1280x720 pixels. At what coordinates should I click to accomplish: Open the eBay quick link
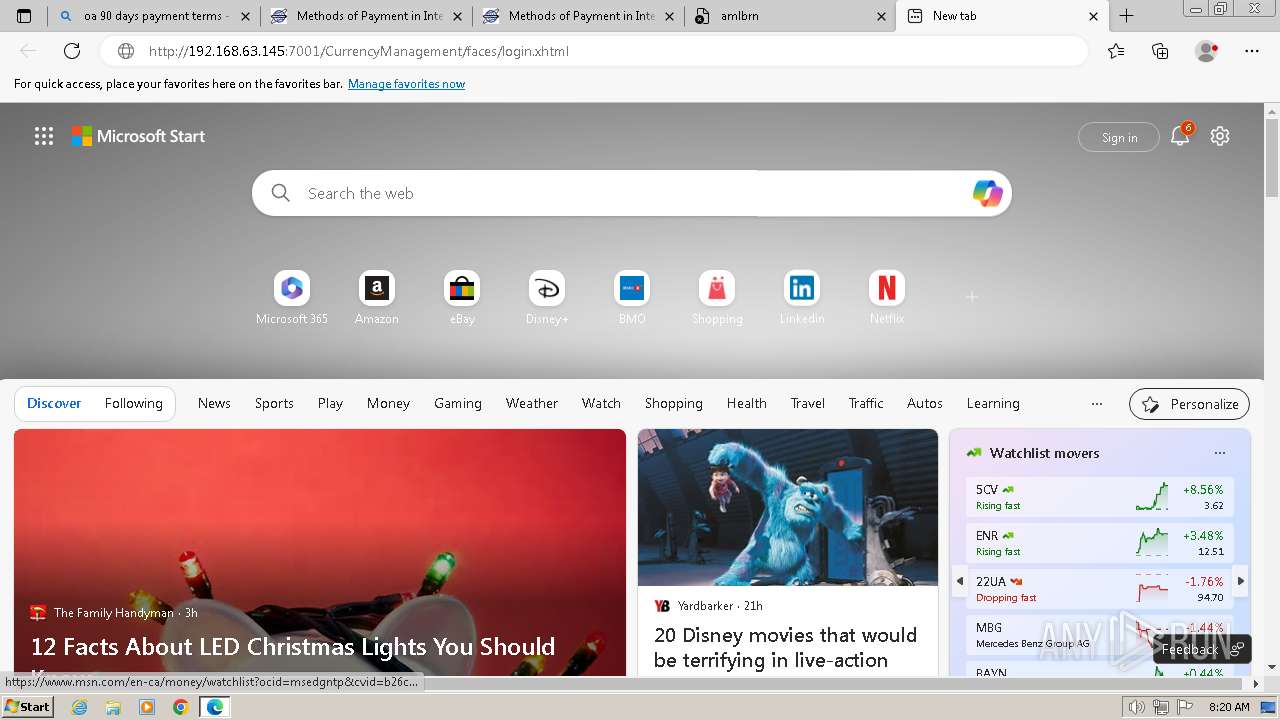click(x=462, y=298)
